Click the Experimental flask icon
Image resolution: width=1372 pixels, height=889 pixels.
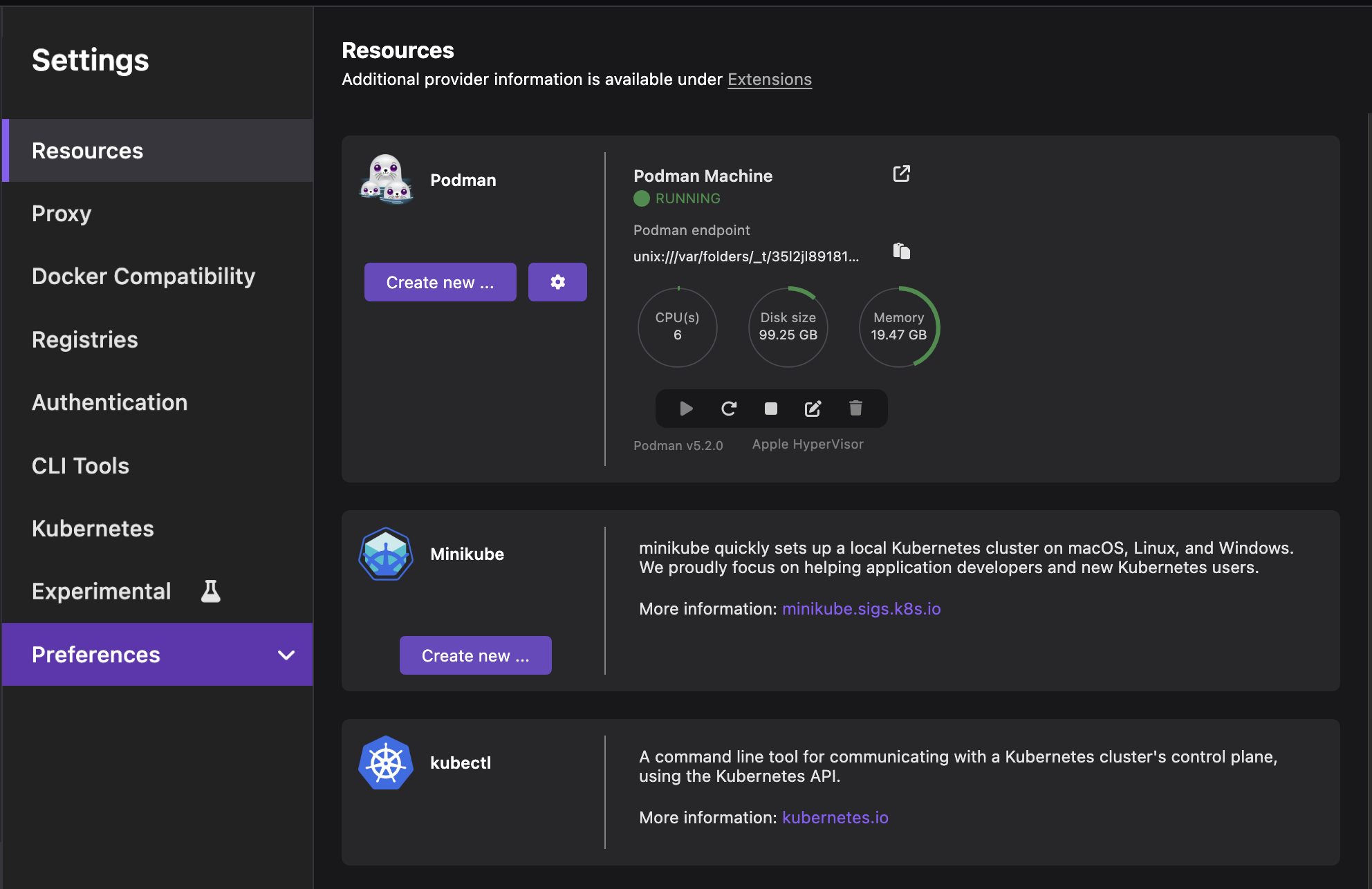(x=211, y=591)
